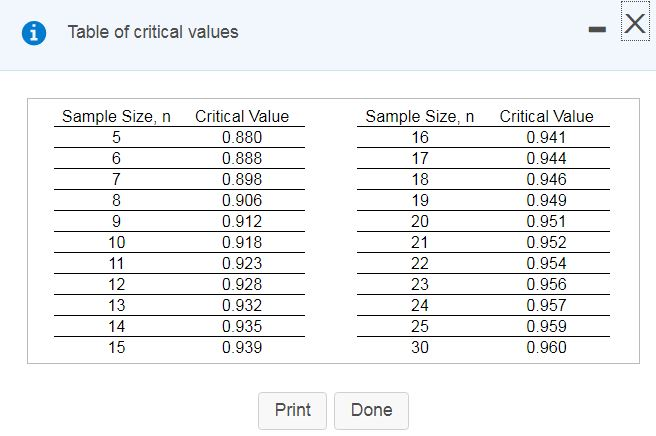This screenshot has width=656, height=436.
Task: Click sample size 20 cell
Action: [420, 221]
